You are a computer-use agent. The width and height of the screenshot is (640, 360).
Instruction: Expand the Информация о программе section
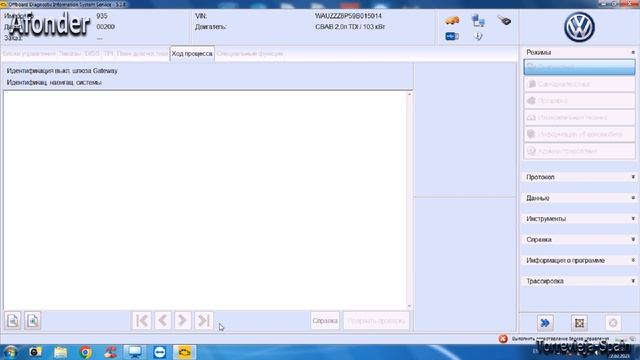click(633, 260)
